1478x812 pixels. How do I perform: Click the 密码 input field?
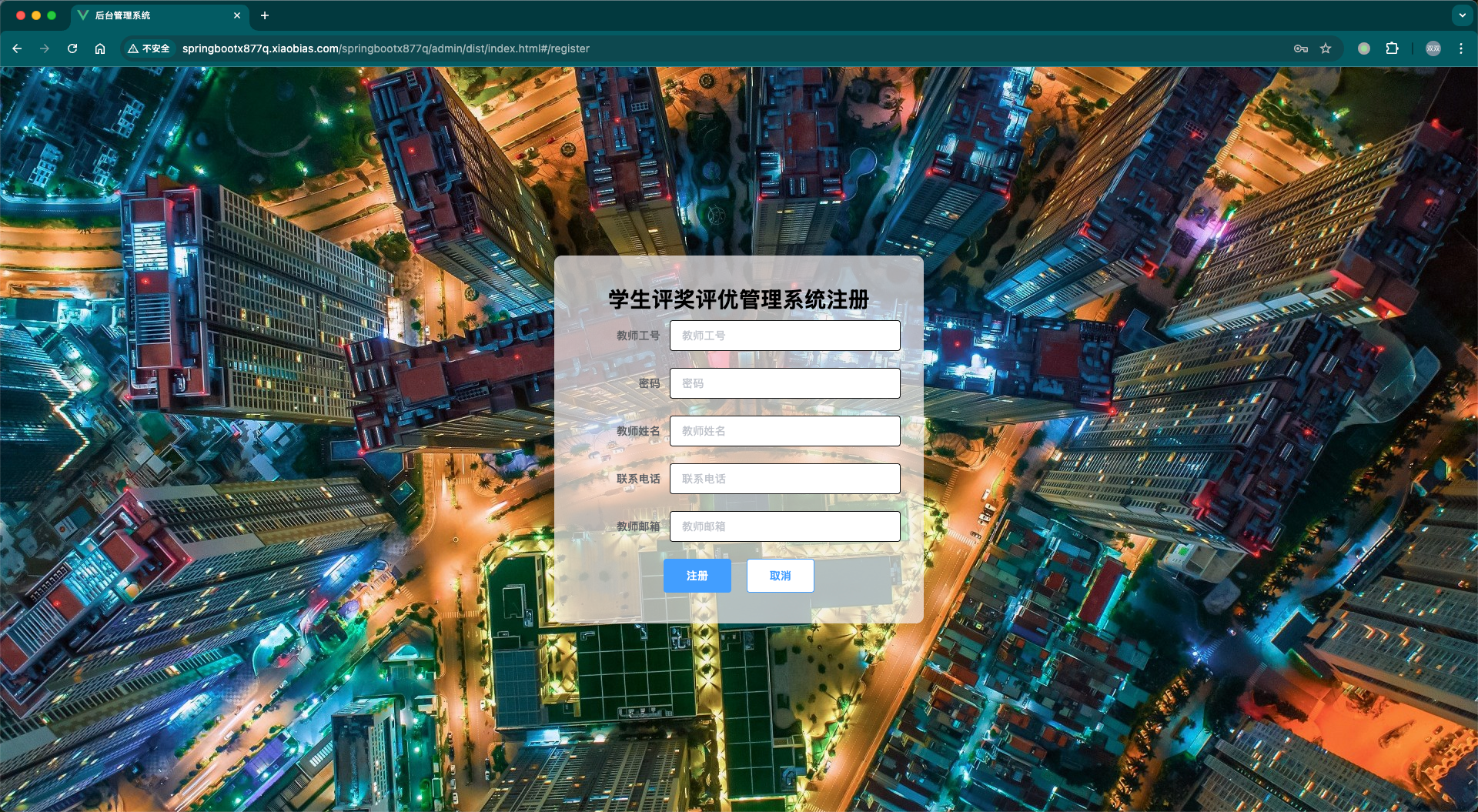point(784,383)
